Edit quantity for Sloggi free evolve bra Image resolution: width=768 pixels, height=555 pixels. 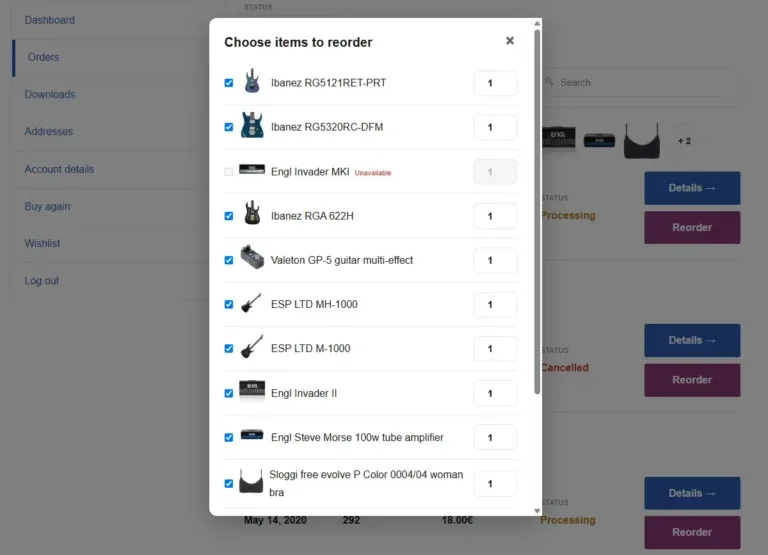click(495, 484)
